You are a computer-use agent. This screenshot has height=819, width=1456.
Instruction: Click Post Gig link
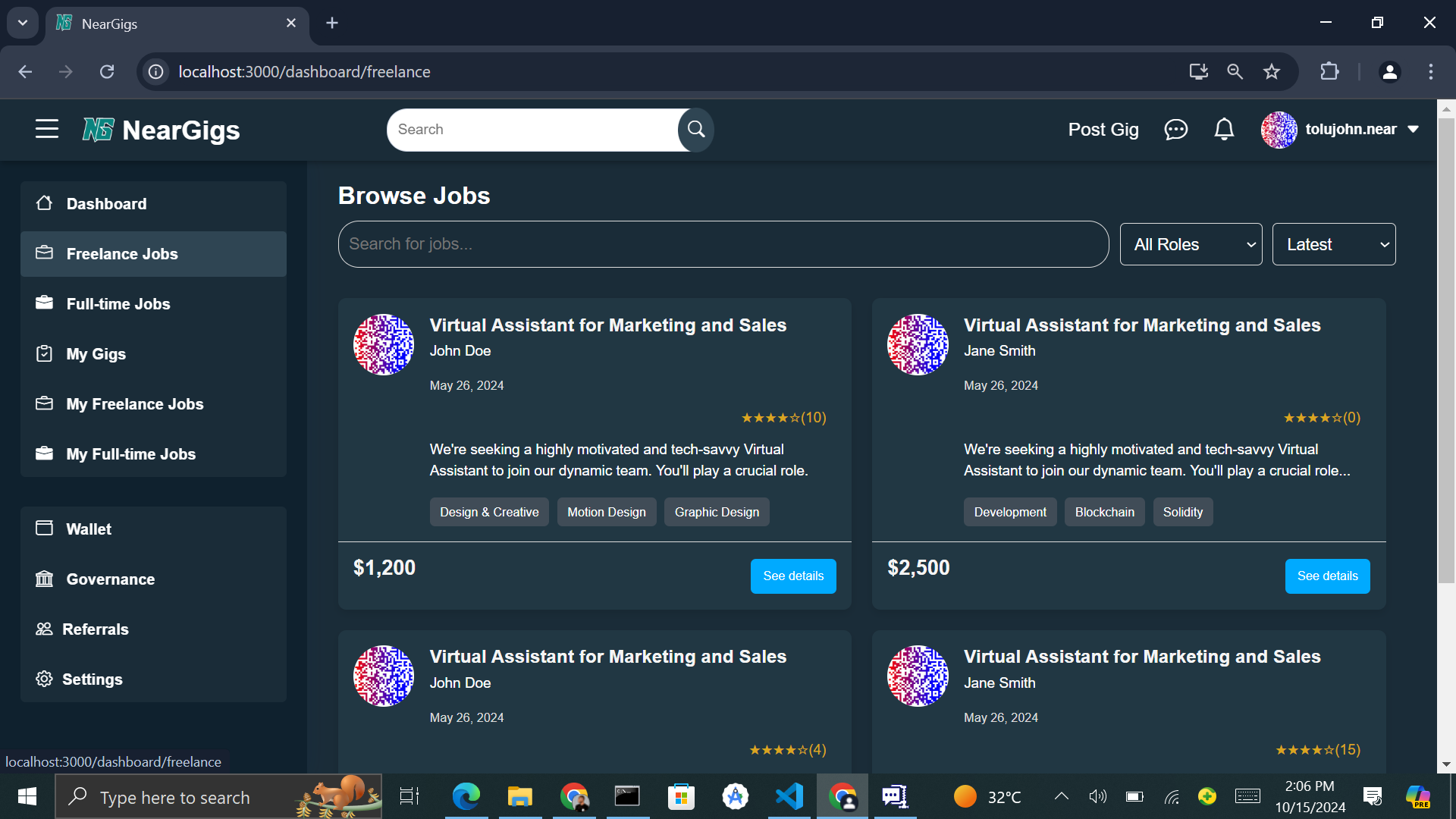pos(1103,130)
